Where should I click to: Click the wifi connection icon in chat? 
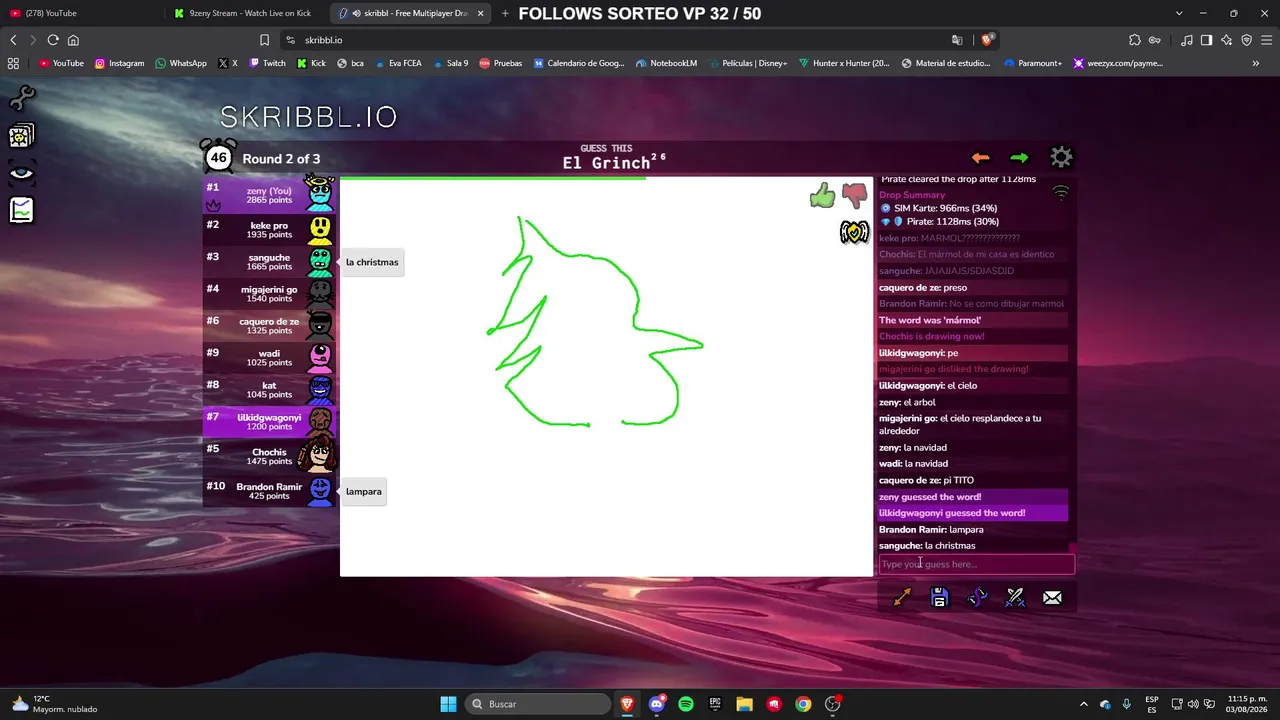pos(1061,193)
